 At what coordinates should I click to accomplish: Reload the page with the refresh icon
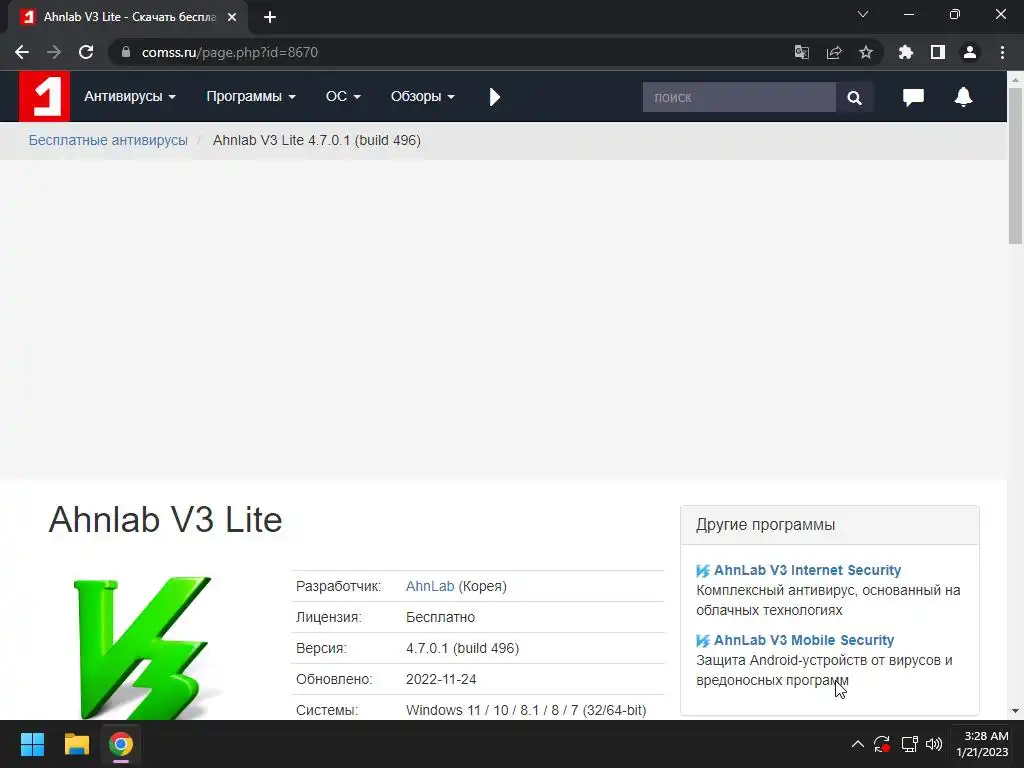86,52
